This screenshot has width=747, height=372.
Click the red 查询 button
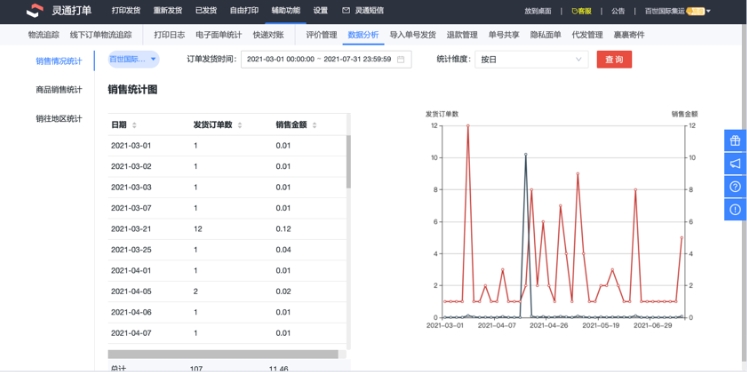tap(614, 60)
